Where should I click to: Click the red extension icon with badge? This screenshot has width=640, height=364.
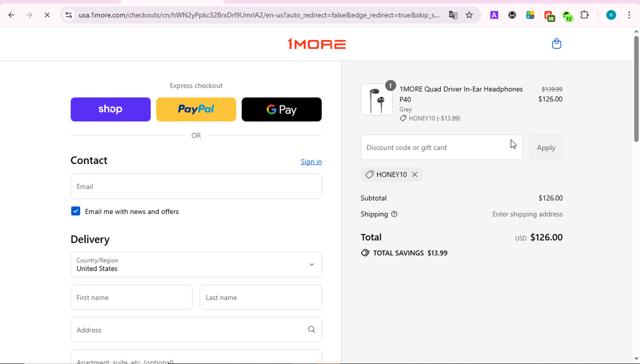(x=549, y=16)
